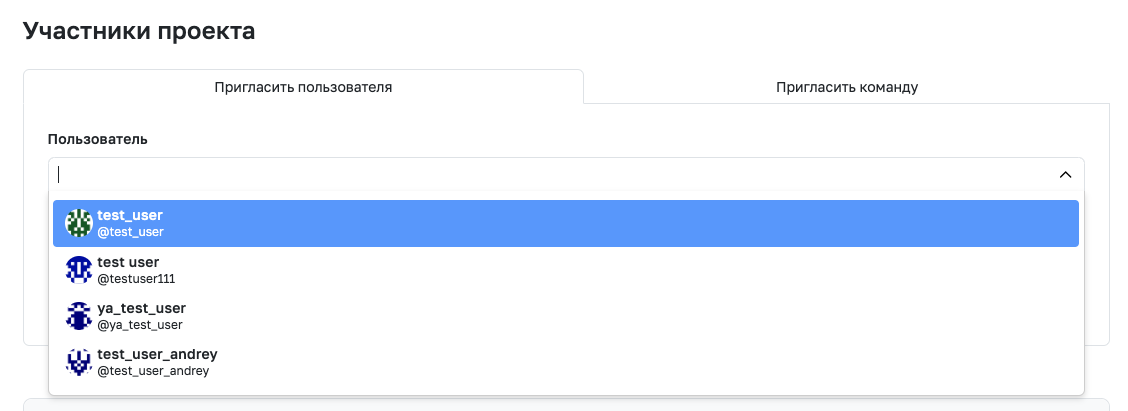Click the collapsed panel below the dropdown list
1128x411 pixels.
pos(566,405)
